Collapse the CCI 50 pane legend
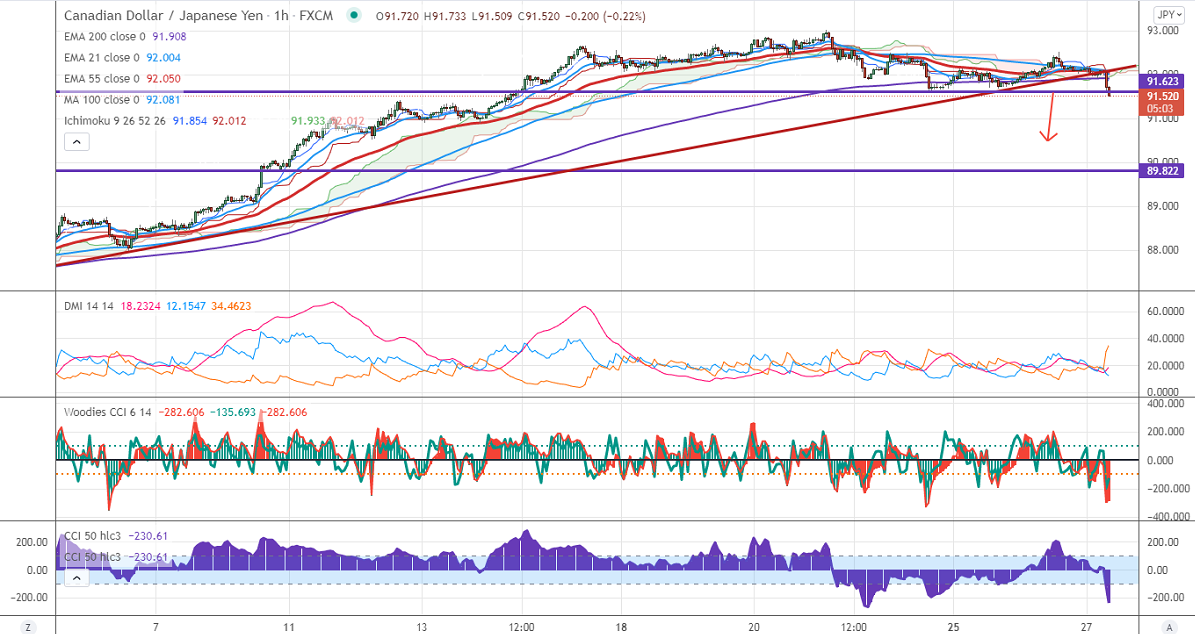Image resolution: width=1195 pixels, height=634 pixels. (77, 578)
